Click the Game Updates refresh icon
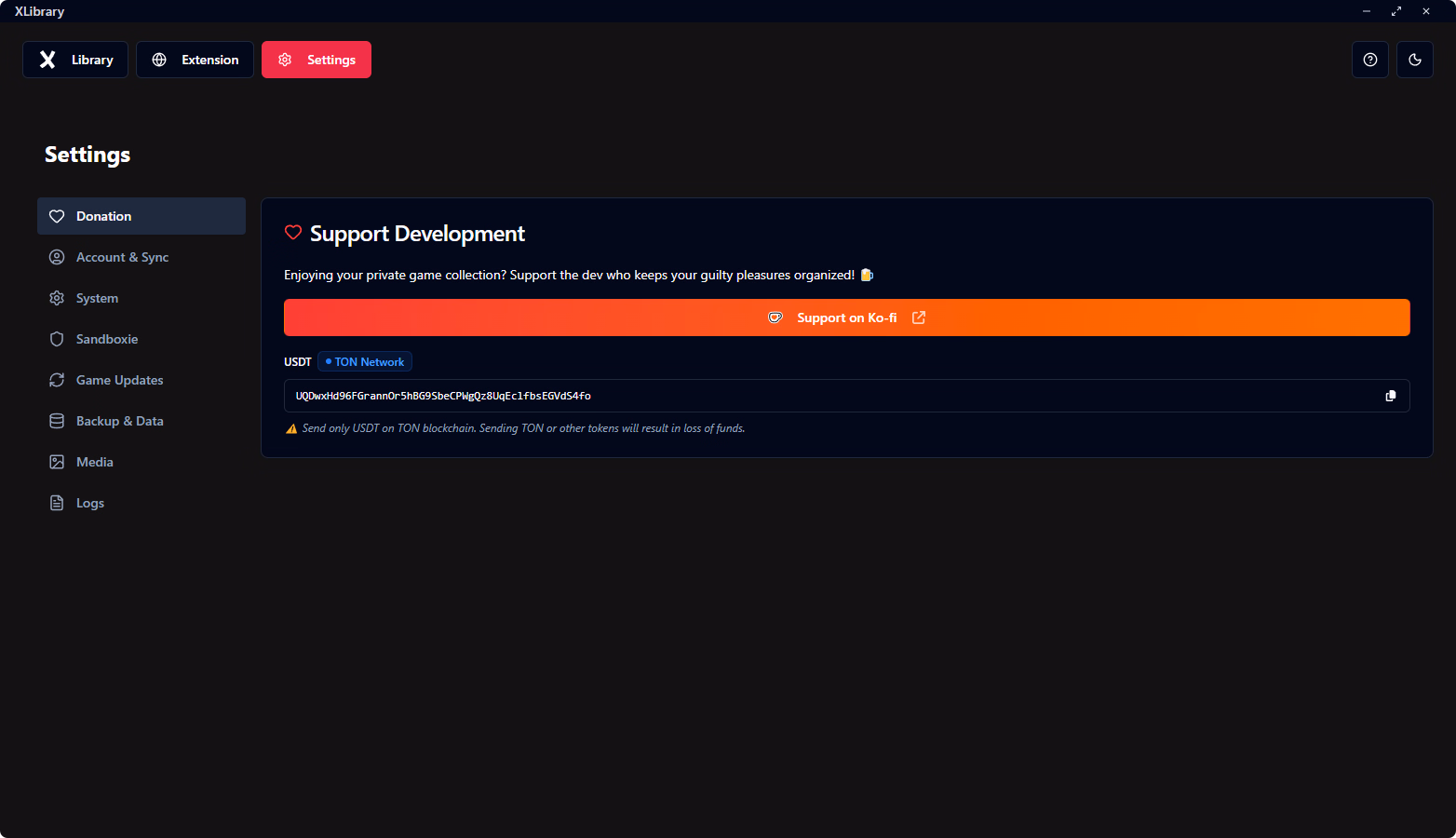The image size is (1456, 838). [x=57, y=380]
